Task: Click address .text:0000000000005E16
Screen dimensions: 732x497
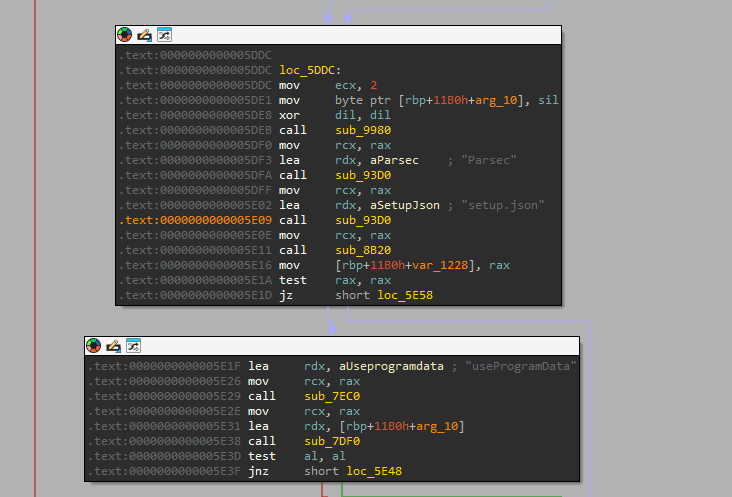Action: pos(195,266)
